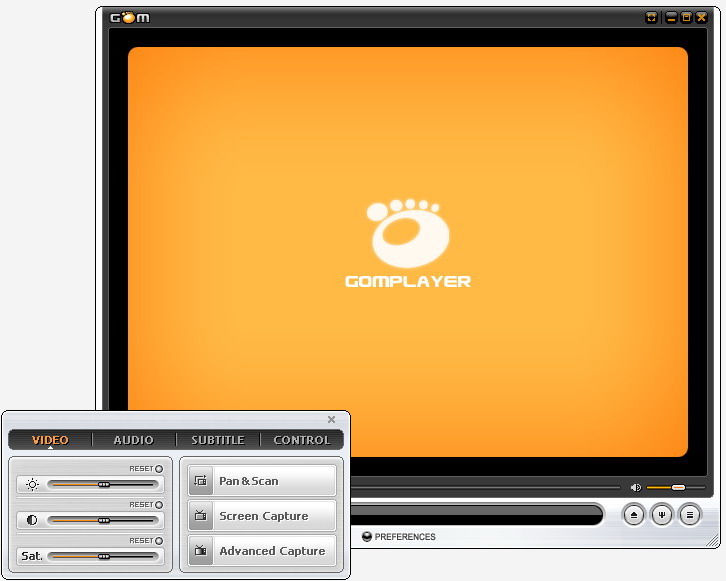
Task: Select the VIDEO tab
Action: pyautogui.click(x=50, y=440)
